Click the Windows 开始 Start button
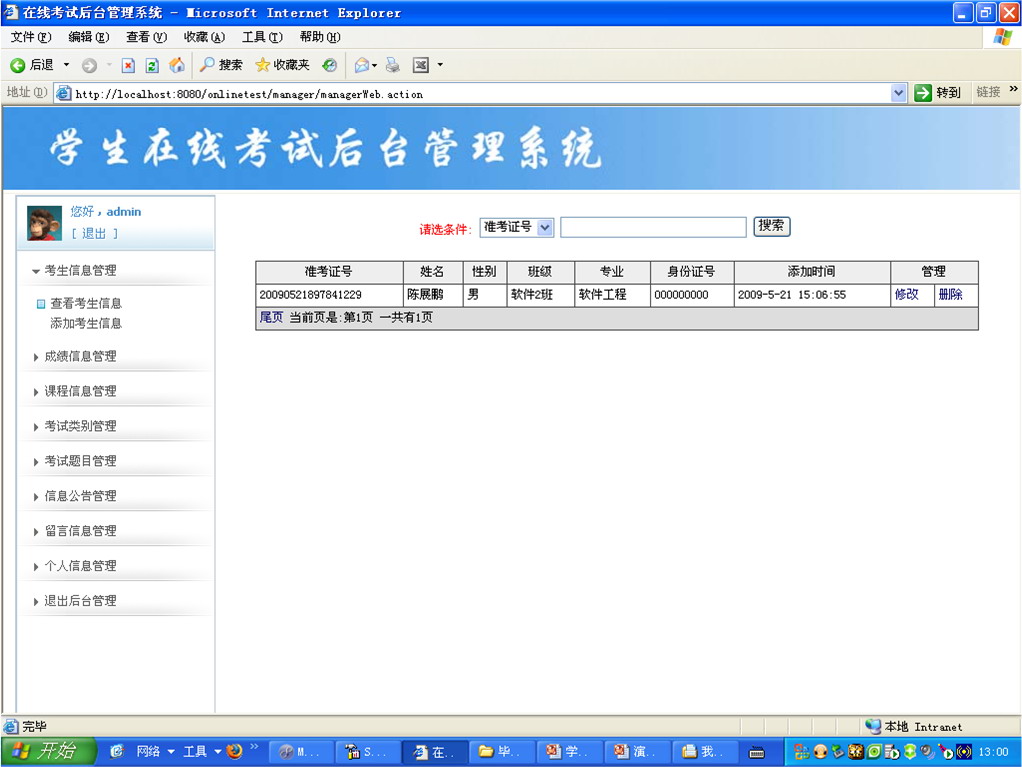Screen dimensions: 1022x767 [48, 751]
